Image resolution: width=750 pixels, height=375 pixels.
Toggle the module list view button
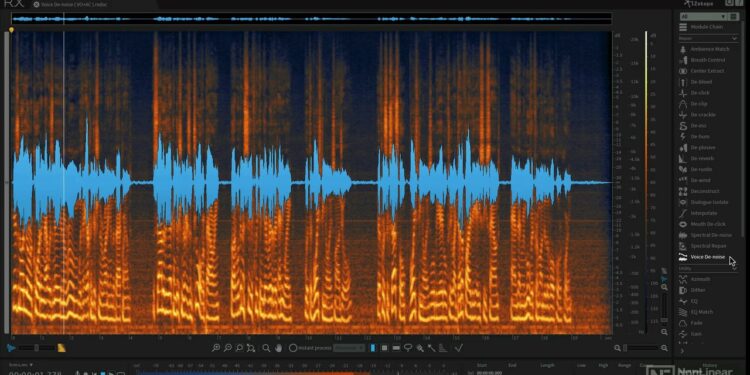733,16
